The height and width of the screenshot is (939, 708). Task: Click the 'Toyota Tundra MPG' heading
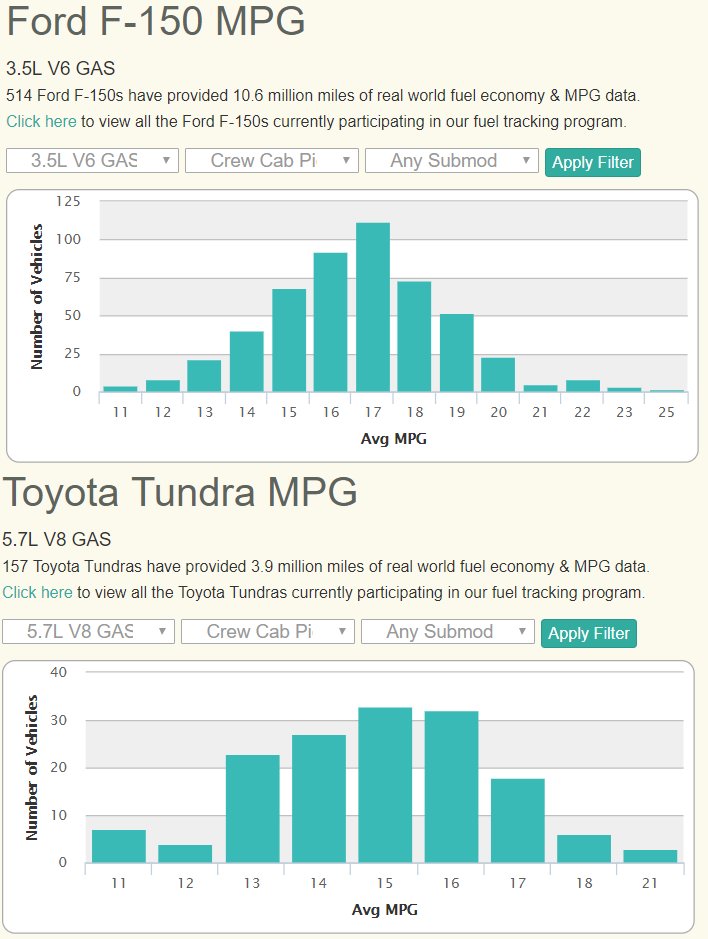(x=180, y=492)
